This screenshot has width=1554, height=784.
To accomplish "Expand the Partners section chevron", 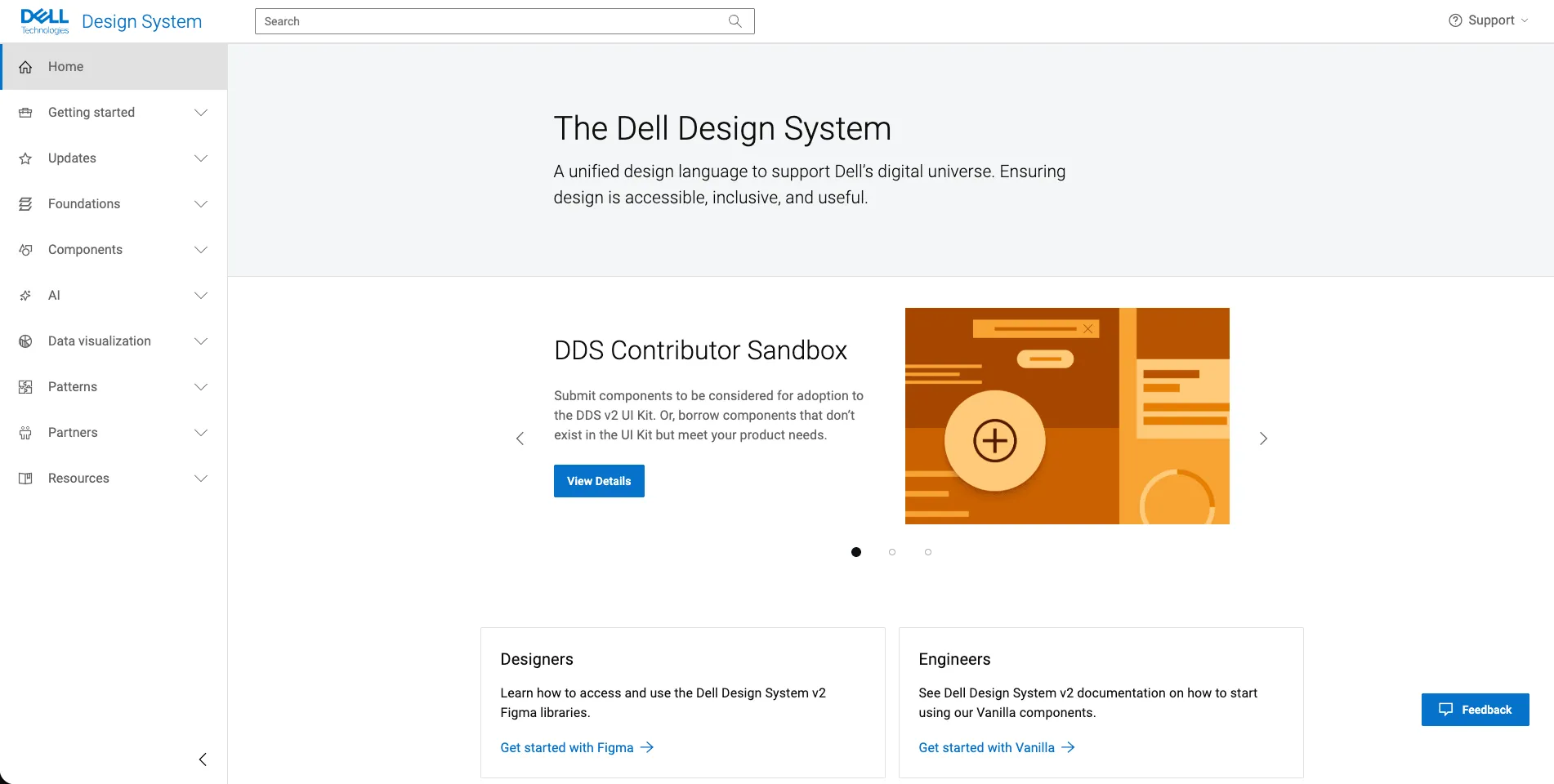I will coord(201,433).
